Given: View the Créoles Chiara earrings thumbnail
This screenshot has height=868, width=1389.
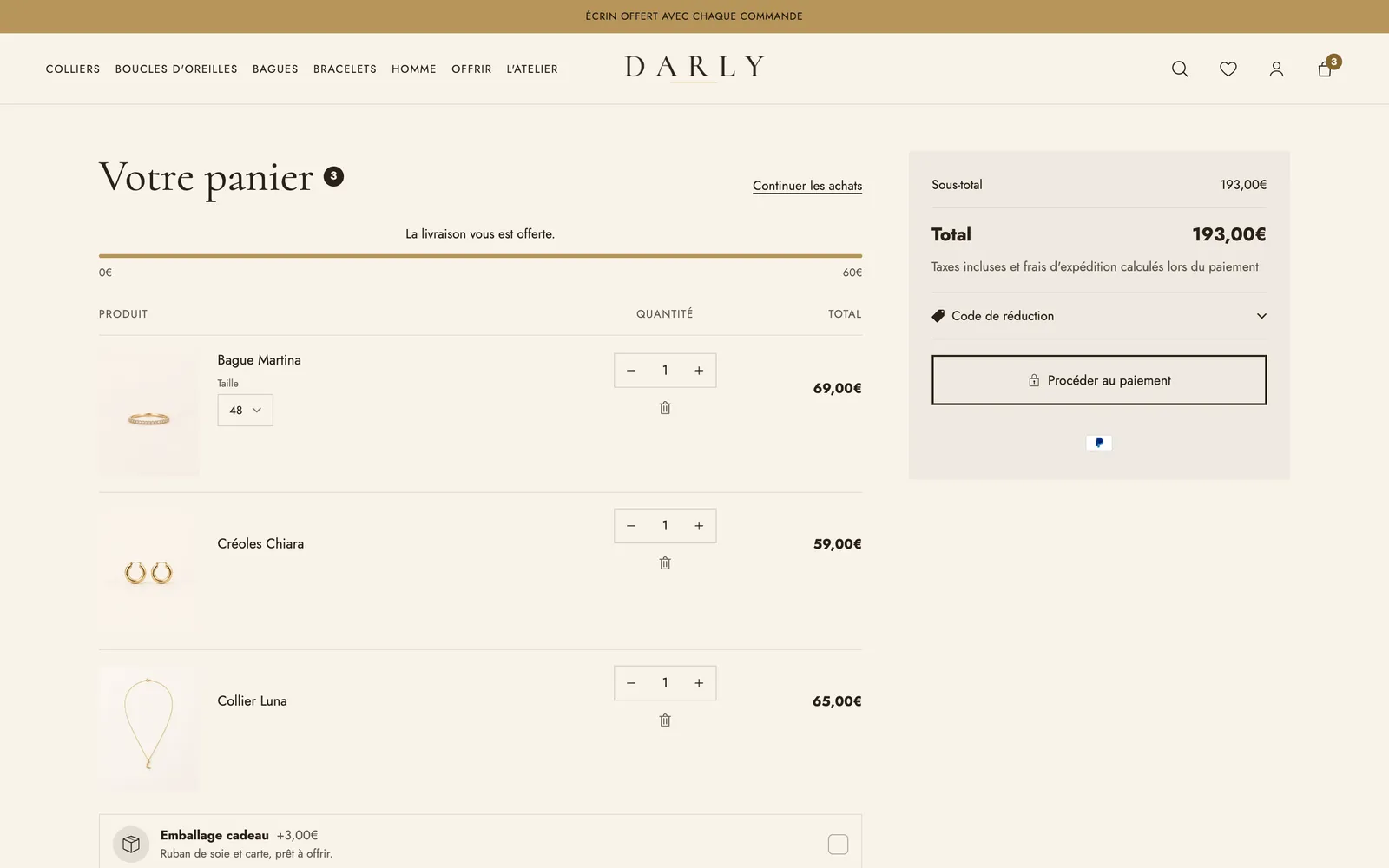Looking at the screenshot, I should point(148,570).
